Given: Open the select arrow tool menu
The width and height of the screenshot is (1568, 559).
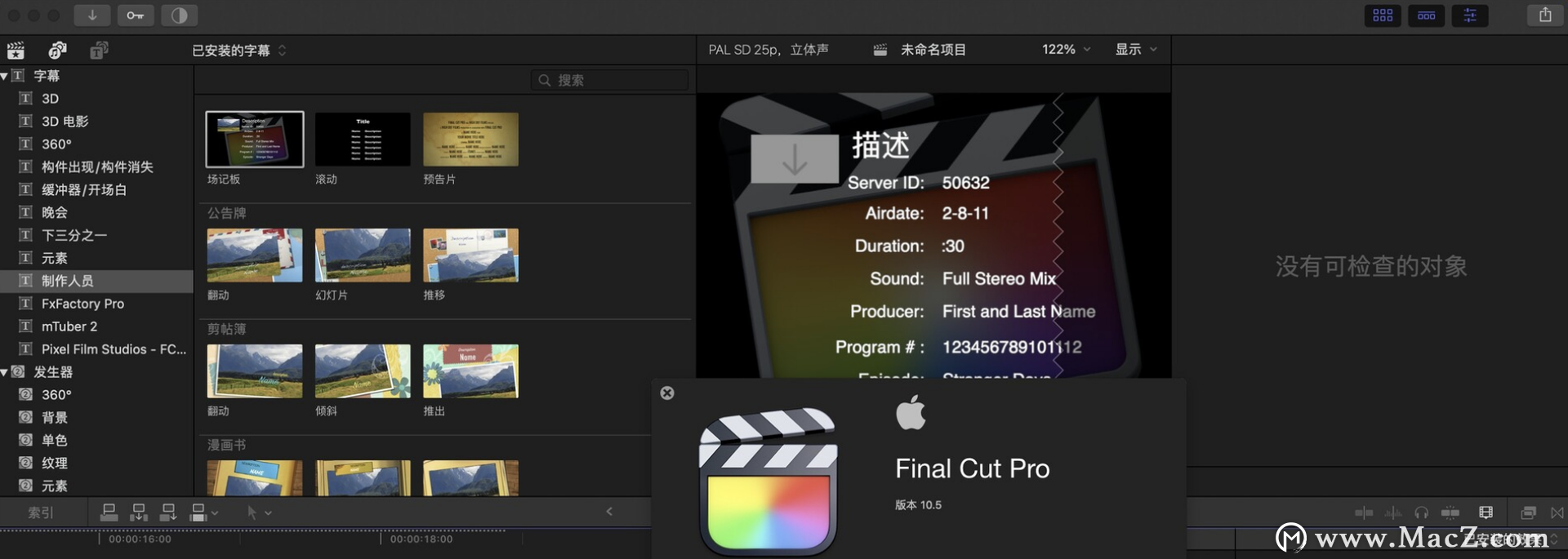Looking at the screenshot, I should click(259, 512).
